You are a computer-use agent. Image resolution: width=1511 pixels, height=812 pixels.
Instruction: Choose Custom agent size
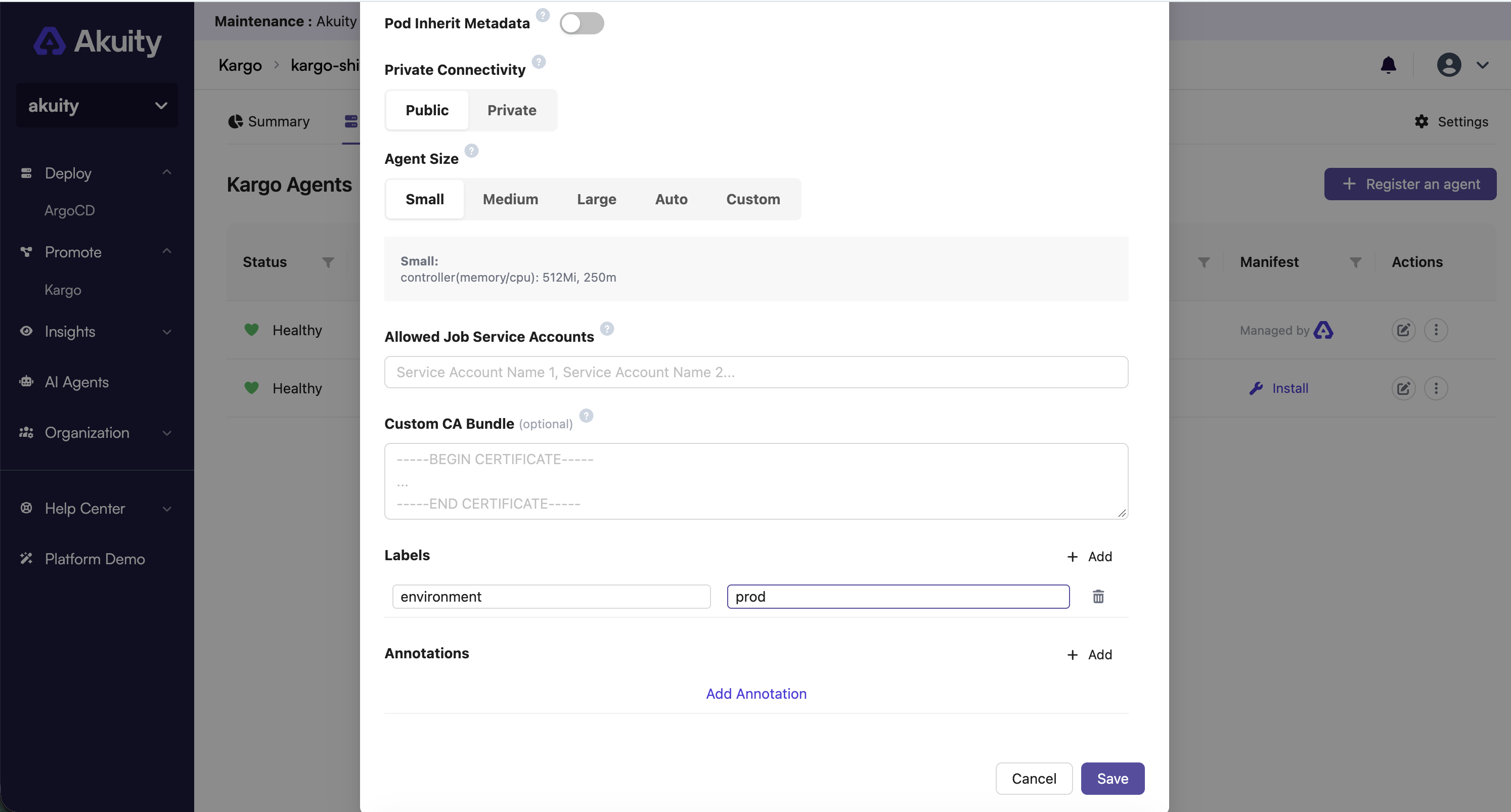[x=753, y=199]
